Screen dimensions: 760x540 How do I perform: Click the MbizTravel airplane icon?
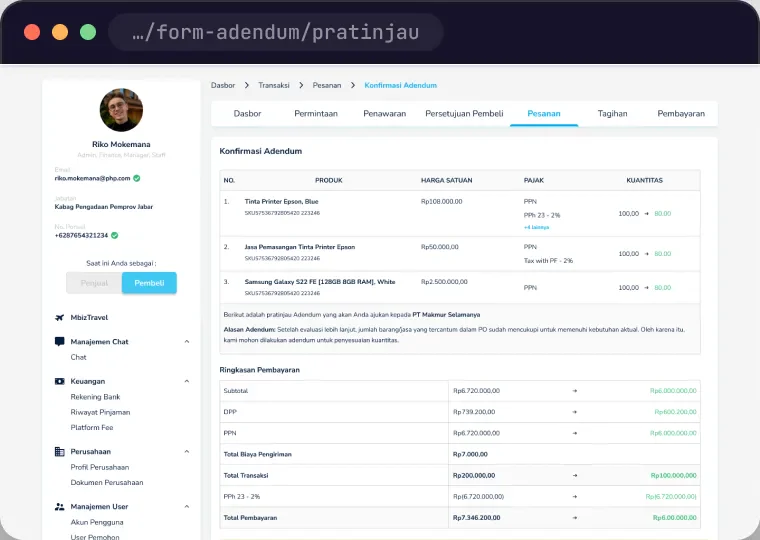pos(60,318)
